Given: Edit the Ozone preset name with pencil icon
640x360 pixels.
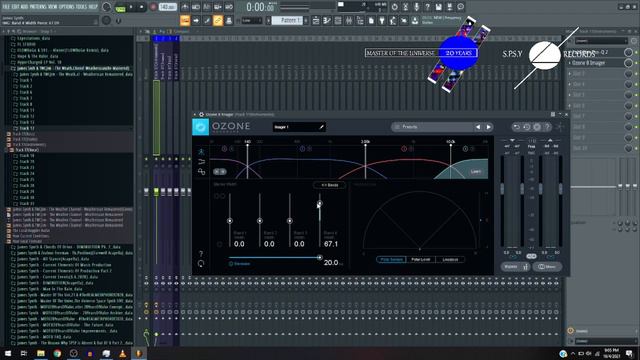Looking at the screenshot, I should pos(321,127).
